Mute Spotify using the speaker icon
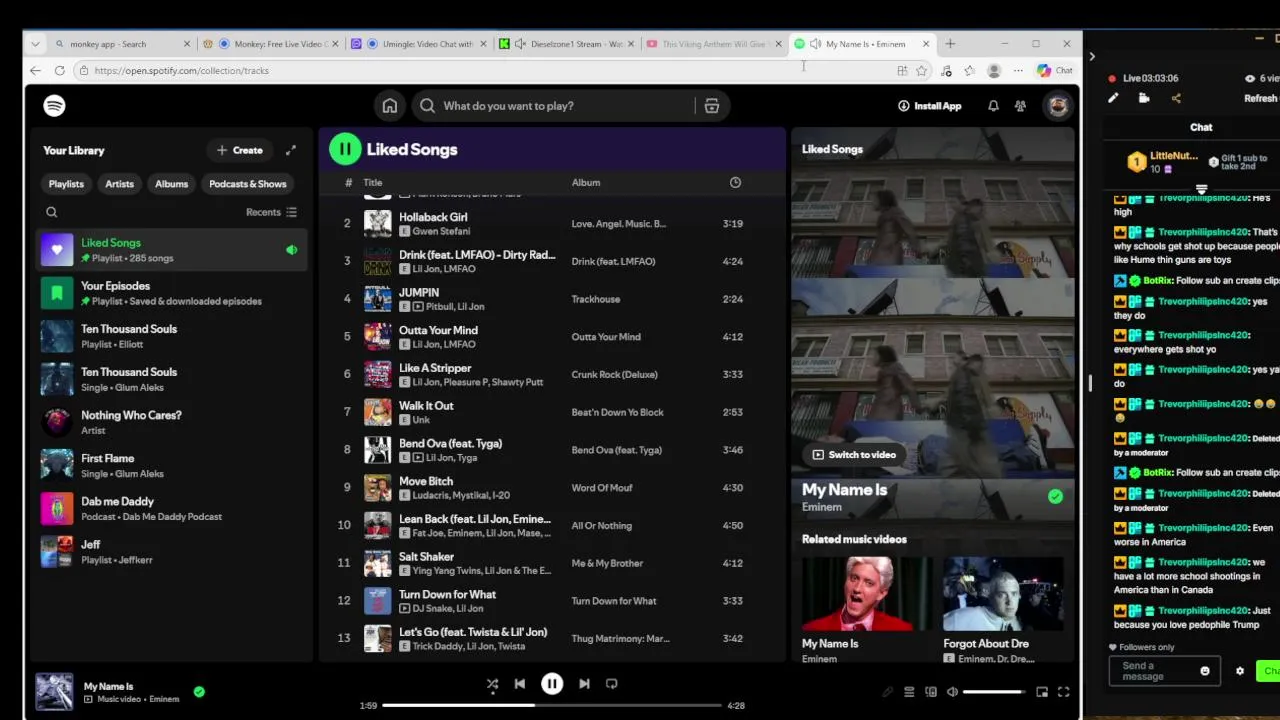 click(x=952, y=692)
